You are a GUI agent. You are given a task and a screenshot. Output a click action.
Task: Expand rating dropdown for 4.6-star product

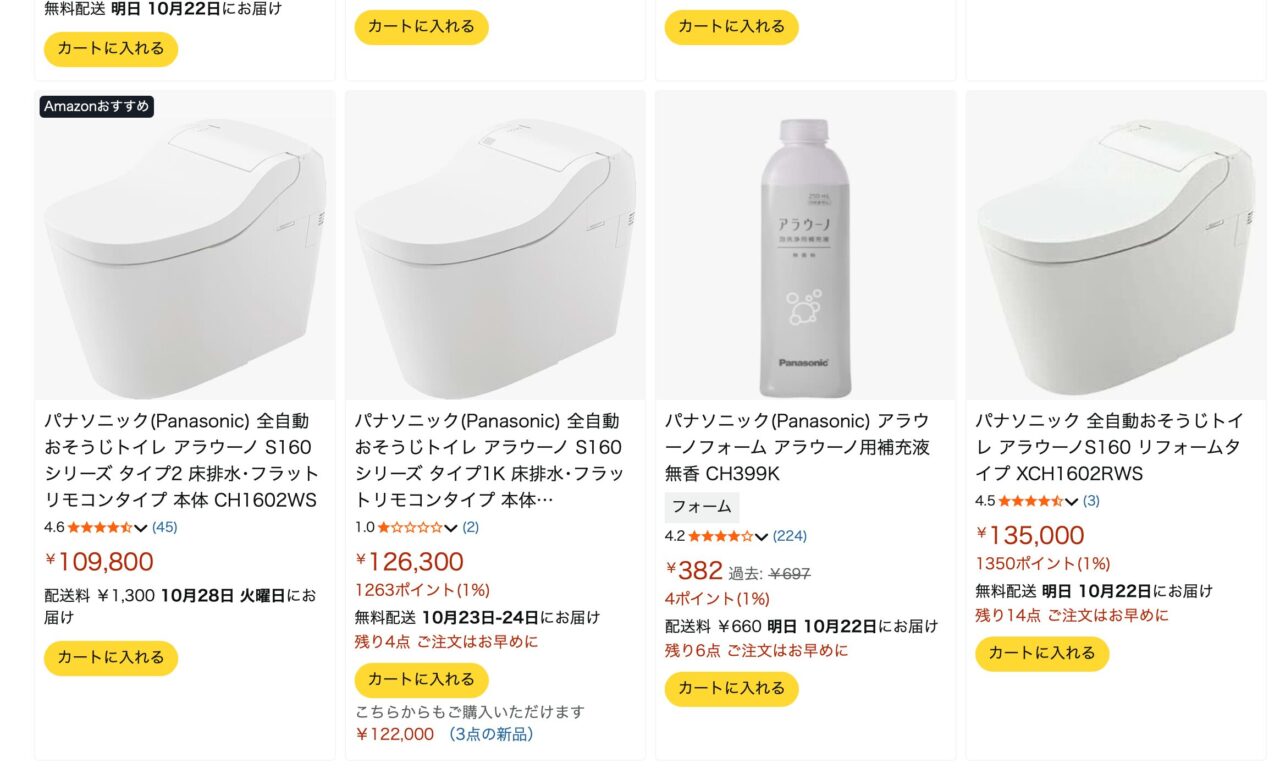(x=141, y=528)
